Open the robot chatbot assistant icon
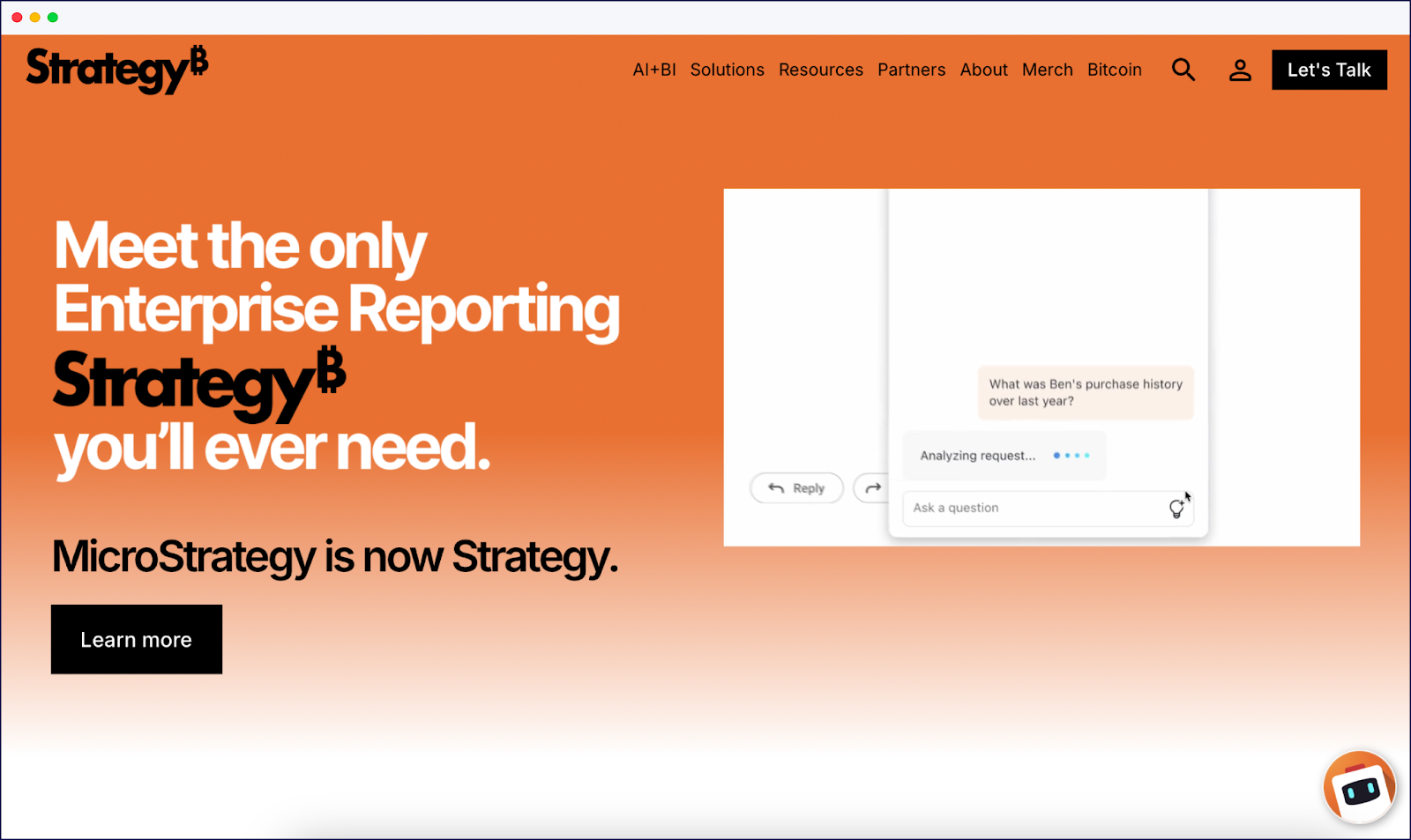Image resolution: width=1411 pixels, height=840 pixels. [1359, 787]
